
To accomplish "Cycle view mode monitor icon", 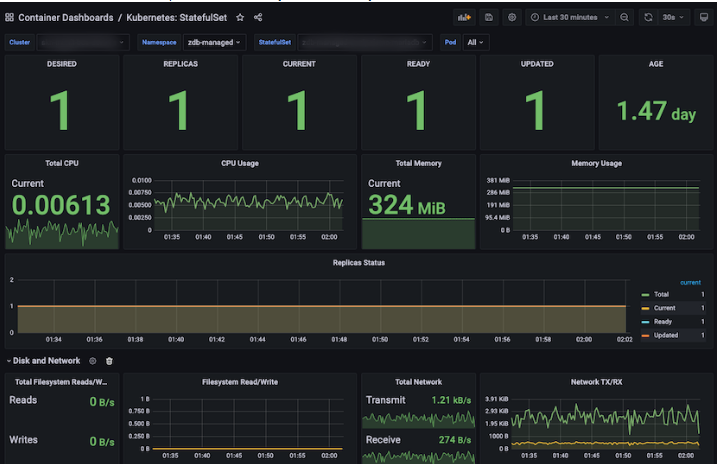I will 704,17.
